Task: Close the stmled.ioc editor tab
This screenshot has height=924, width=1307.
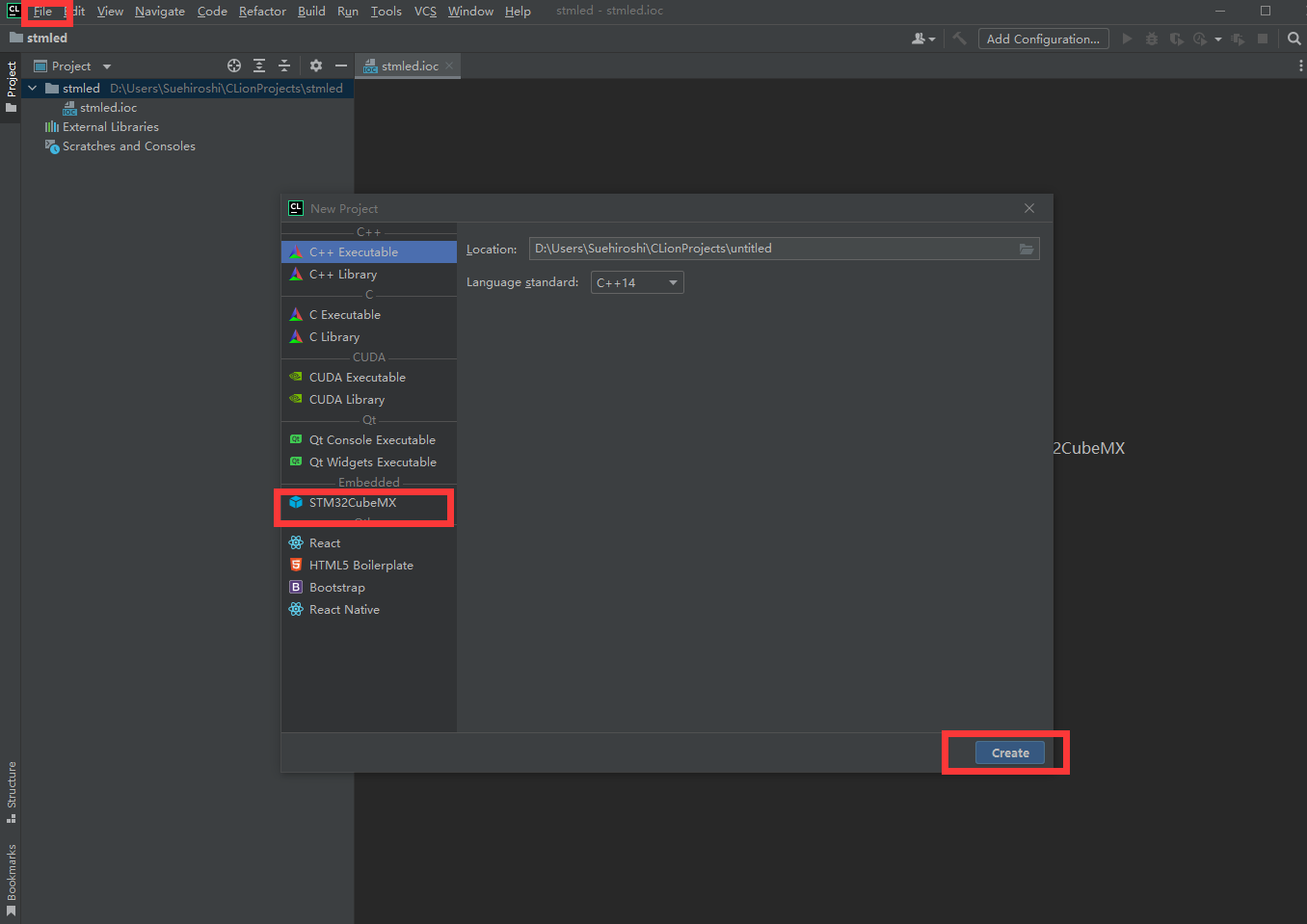Action: 449,66
